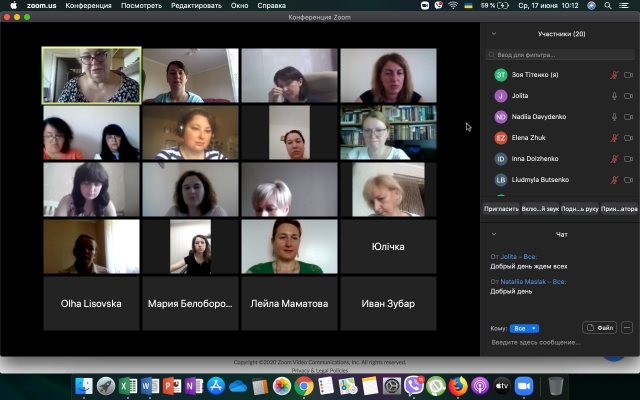Open chat more-options button beside Файл
The height and width of the screenshot is (400, 640).
click(627, 328)
